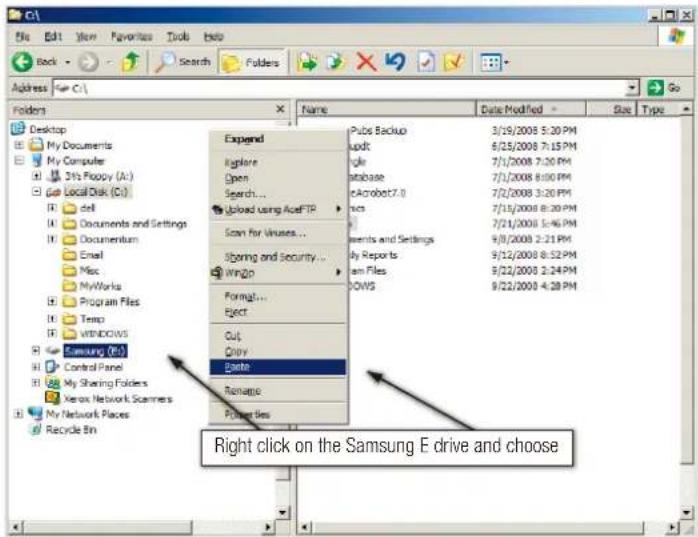Open the address bar dropdown arrow
The image size is (698, 537).
[632, 87]
